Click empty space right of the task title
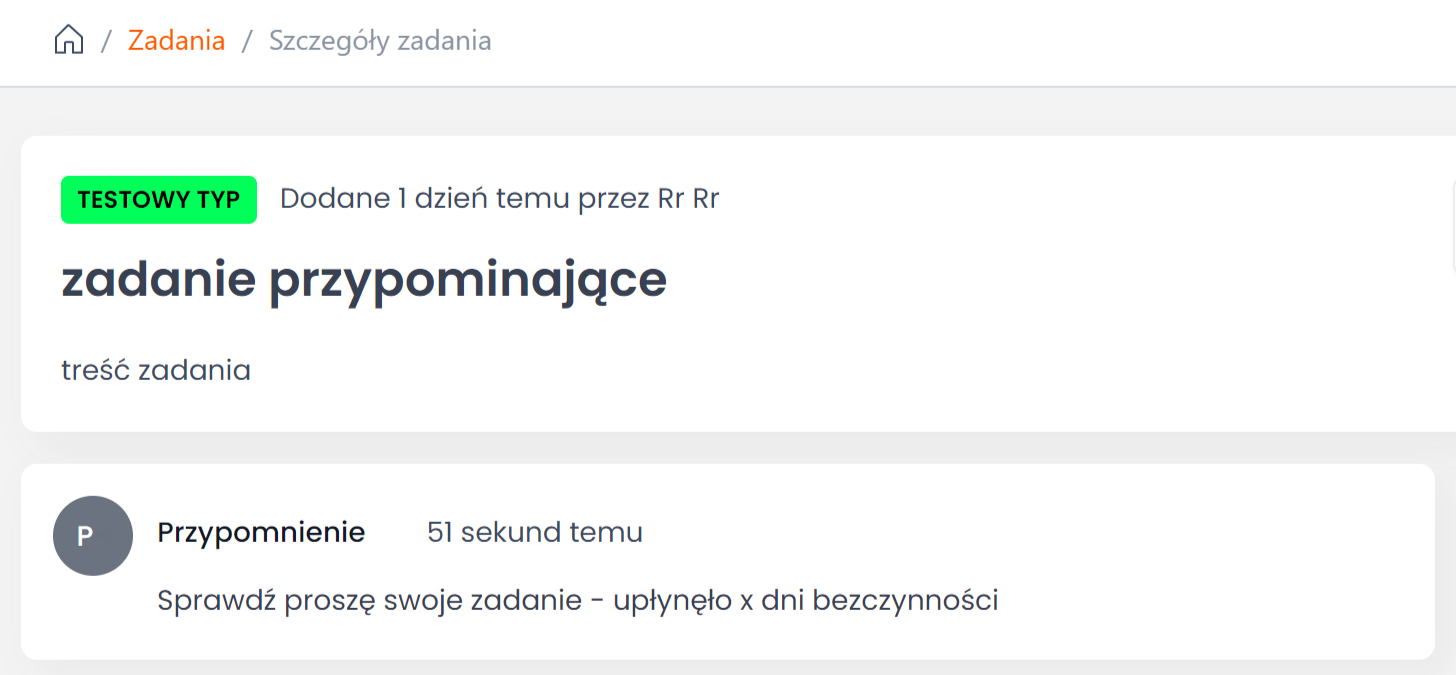Viewport: 1456px width, 675px height. pos(1000,281)
